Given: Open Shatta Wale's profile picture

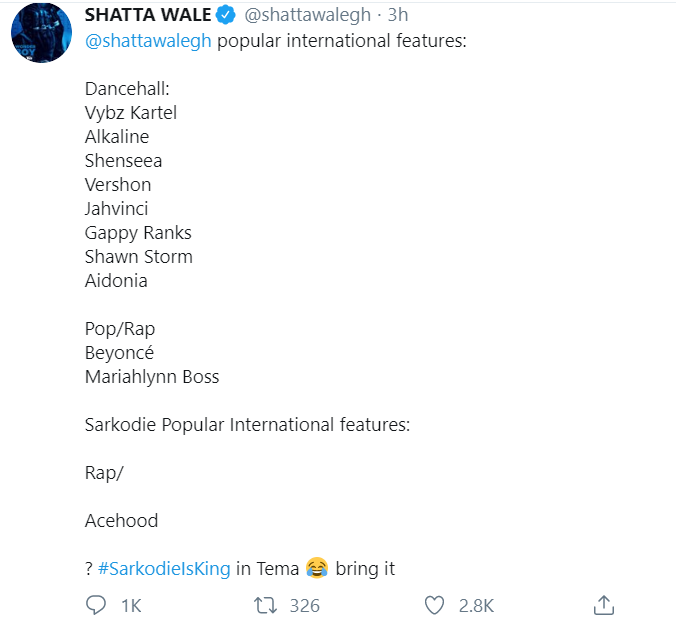Looking at the screenshot, I should pyautogui.click(x=40, y=33).
